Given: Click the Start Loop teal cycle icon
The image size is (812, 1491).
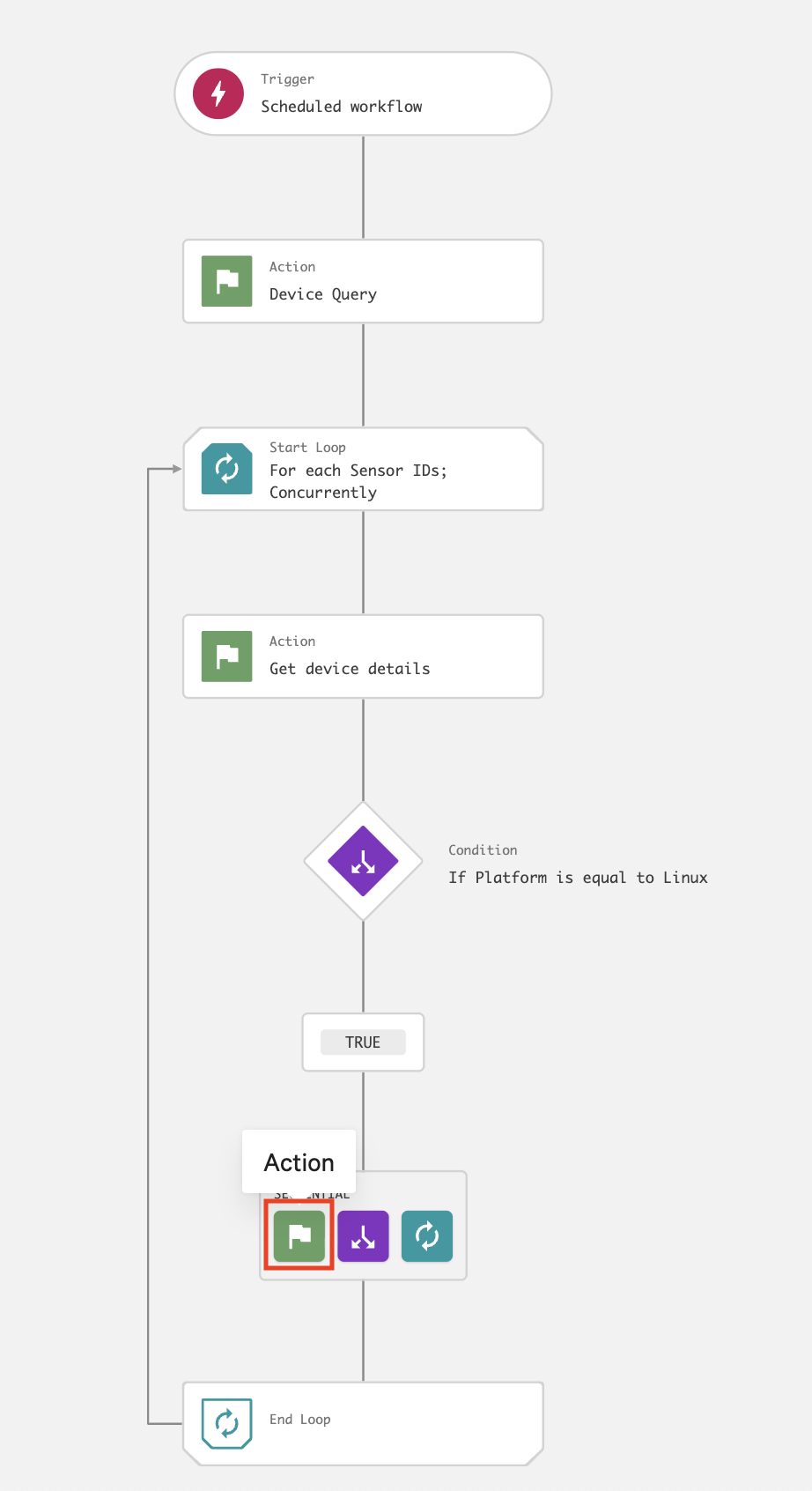Looking at the screenshot, I should (x=226, y=469).
